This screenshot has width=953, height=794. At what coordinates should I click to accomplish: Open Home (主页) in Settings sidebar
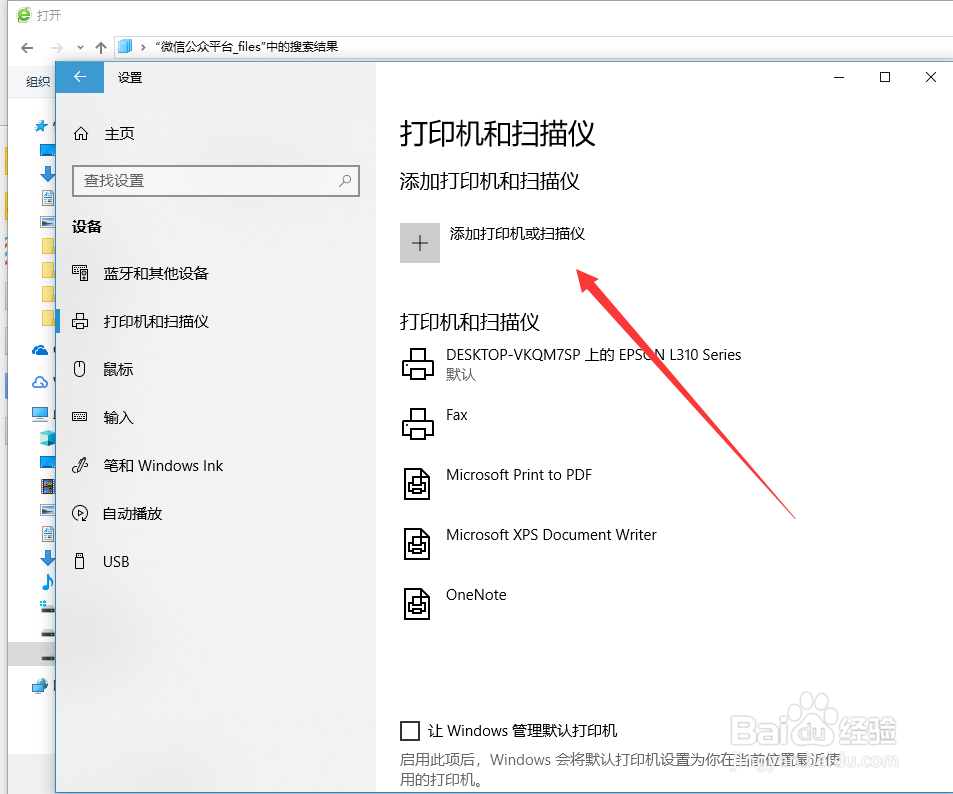tap(119, 134)
